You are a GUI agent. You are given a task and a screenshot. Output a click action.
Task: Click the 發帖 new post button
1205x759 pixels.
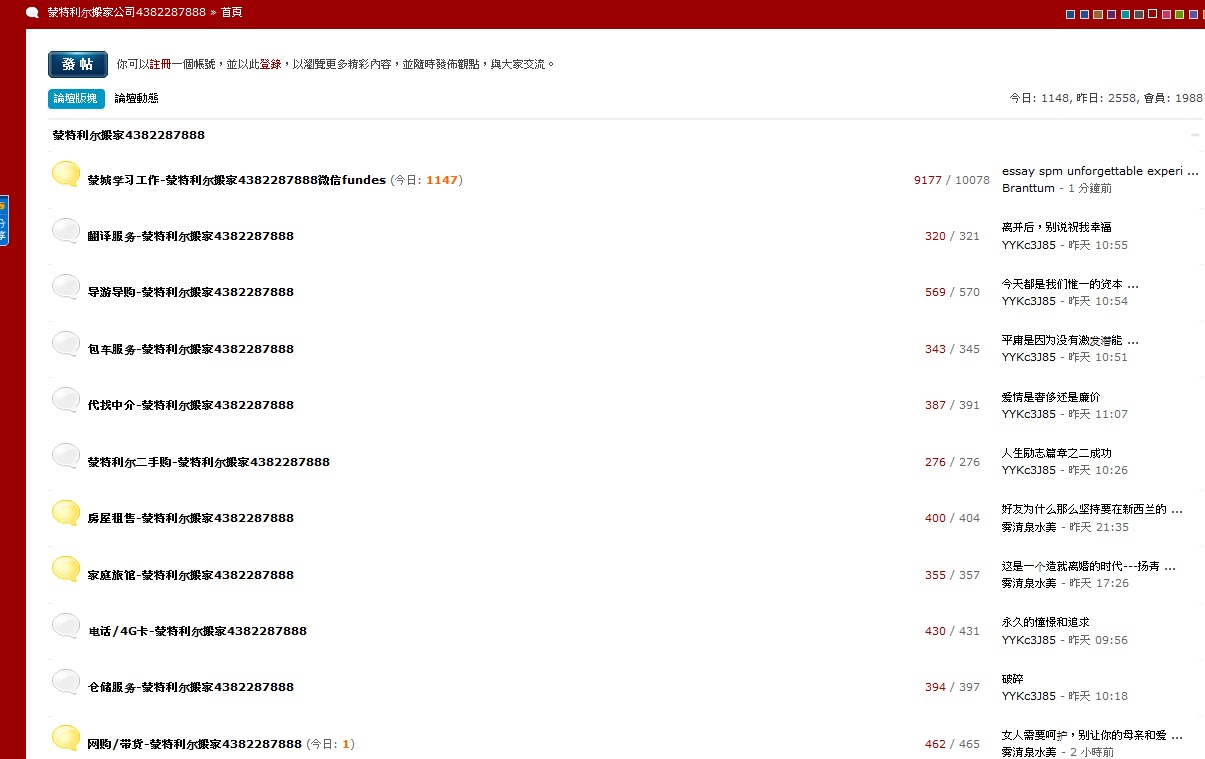click(x=78, y=64)
